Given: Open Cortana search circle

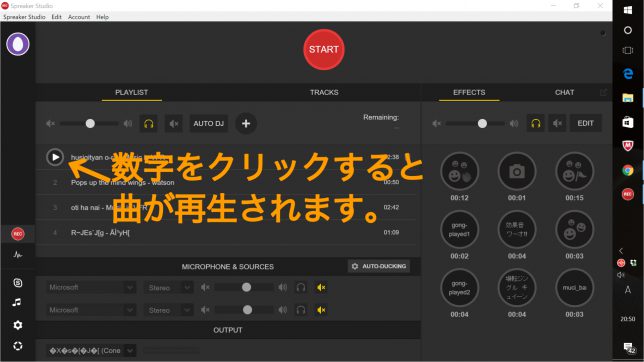Looking at the screenshot, I should [628, 30].
